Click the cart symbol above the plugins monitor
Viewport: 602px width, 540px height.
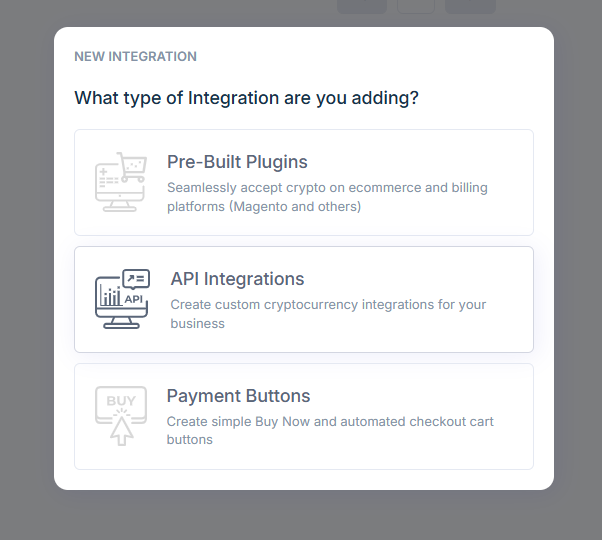(x=131, y=165)
